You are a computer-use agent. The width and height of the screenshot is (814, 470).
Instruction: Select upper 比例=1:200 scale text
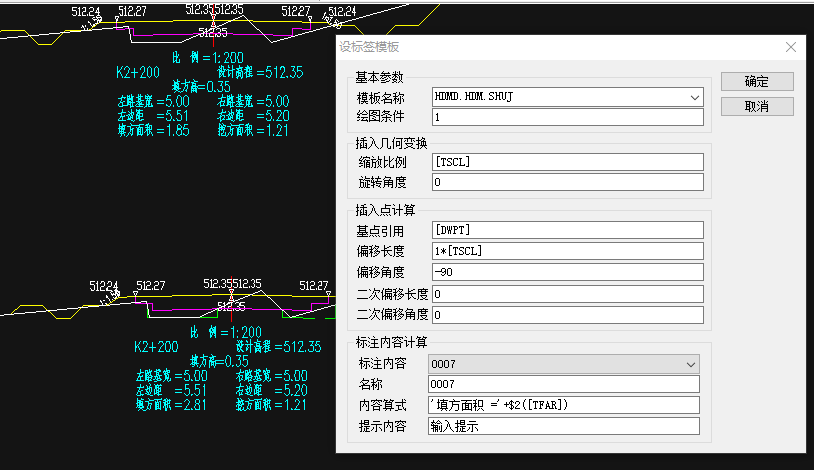tap(208, 57)
